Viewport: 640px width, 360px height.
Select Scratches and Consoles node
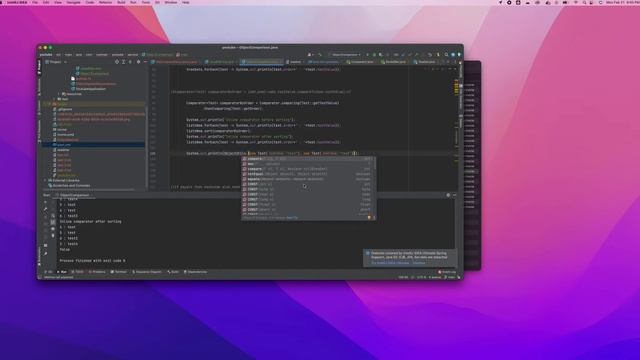pos(68,185)
